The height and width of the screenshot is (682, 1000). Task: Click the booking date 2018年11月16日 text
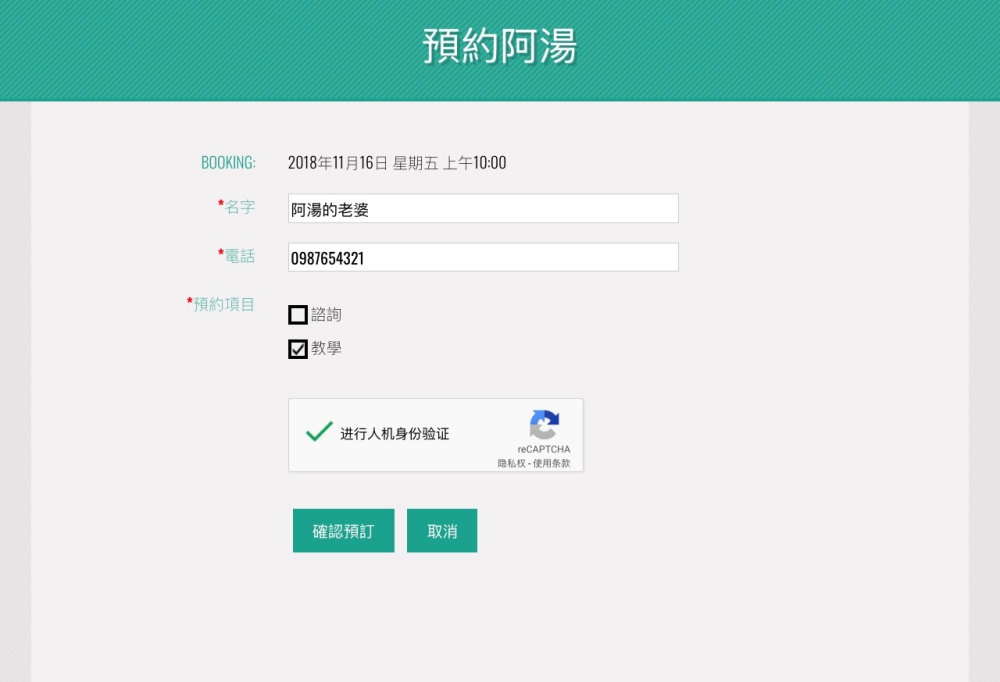click(x=337, y=163)
